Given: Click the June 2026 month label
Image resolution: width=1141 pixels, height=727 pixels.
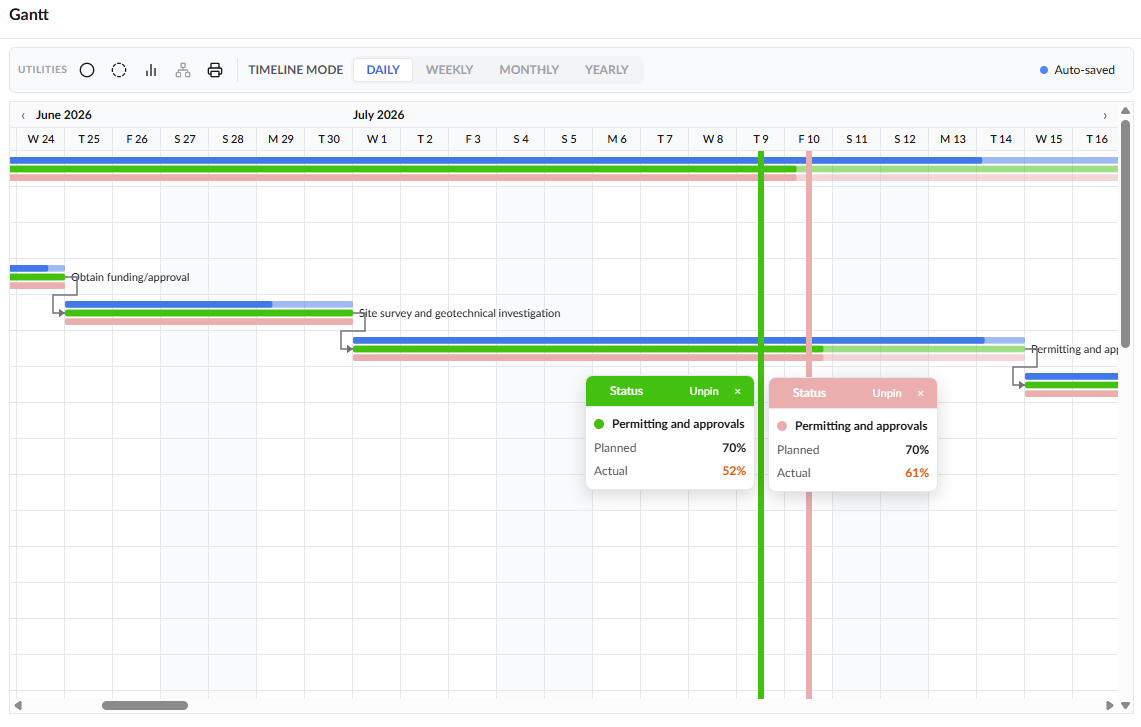Looking at the screenshot, I should point(64,115).
